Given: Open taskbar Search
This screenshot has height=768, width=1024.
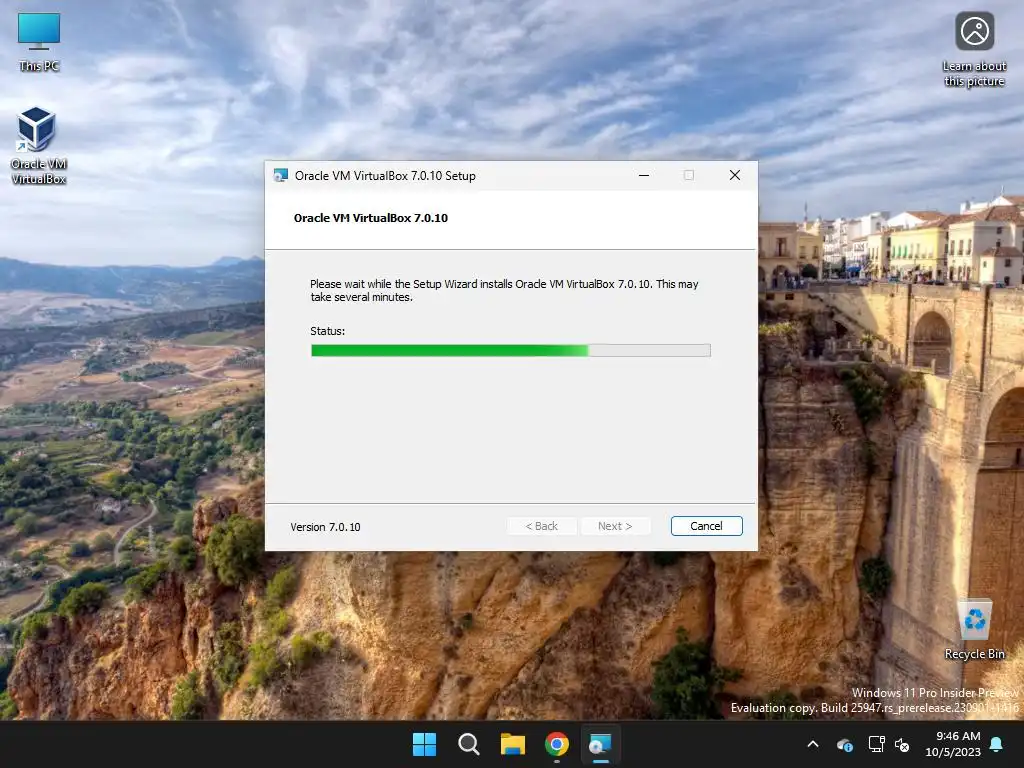Looking at the screenshot, I should click(x=468, y=744).
